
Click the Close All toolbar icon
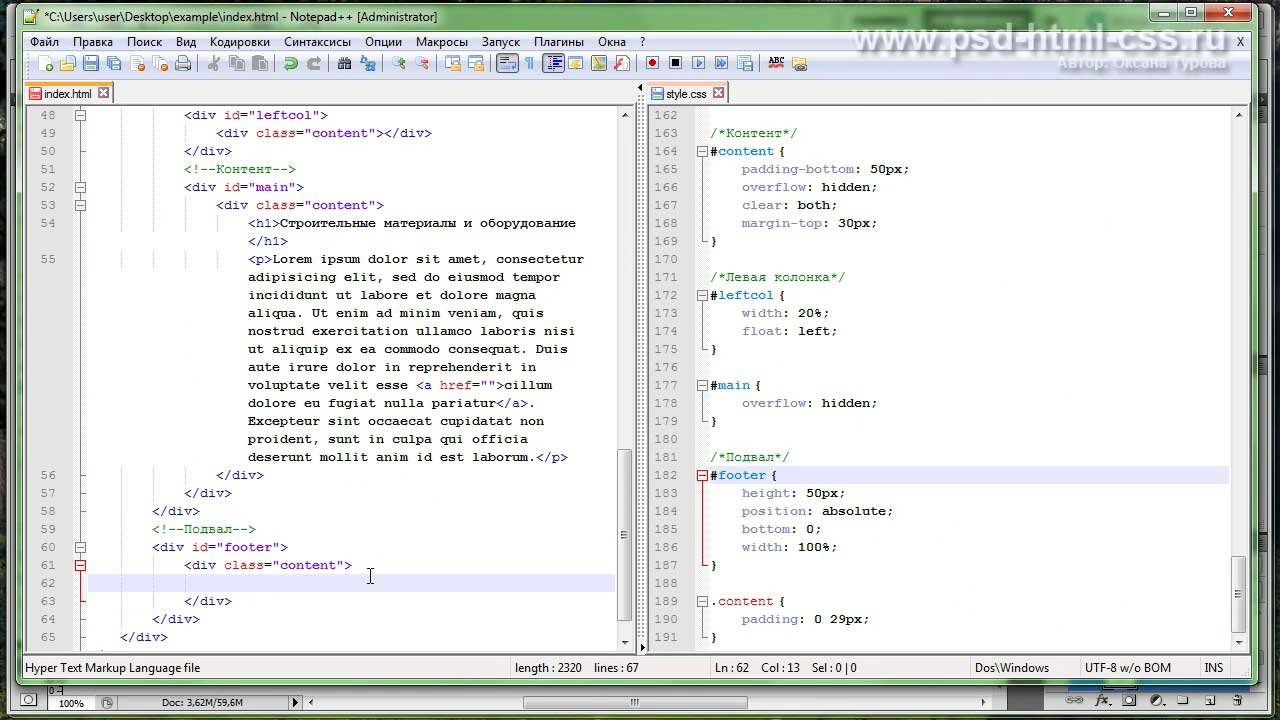(160, 63)
